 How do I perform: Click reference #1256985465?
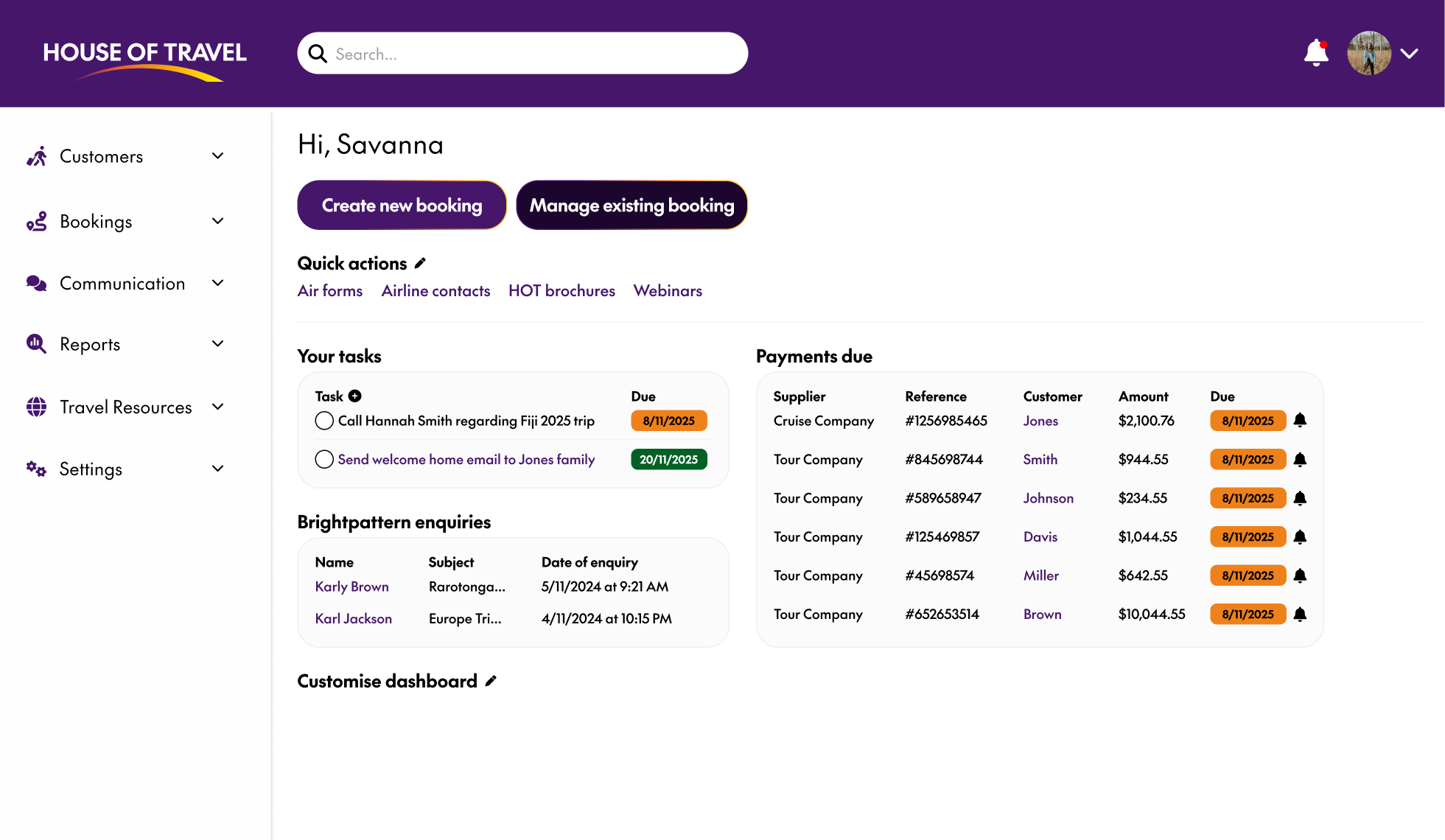tap(946, 421)
